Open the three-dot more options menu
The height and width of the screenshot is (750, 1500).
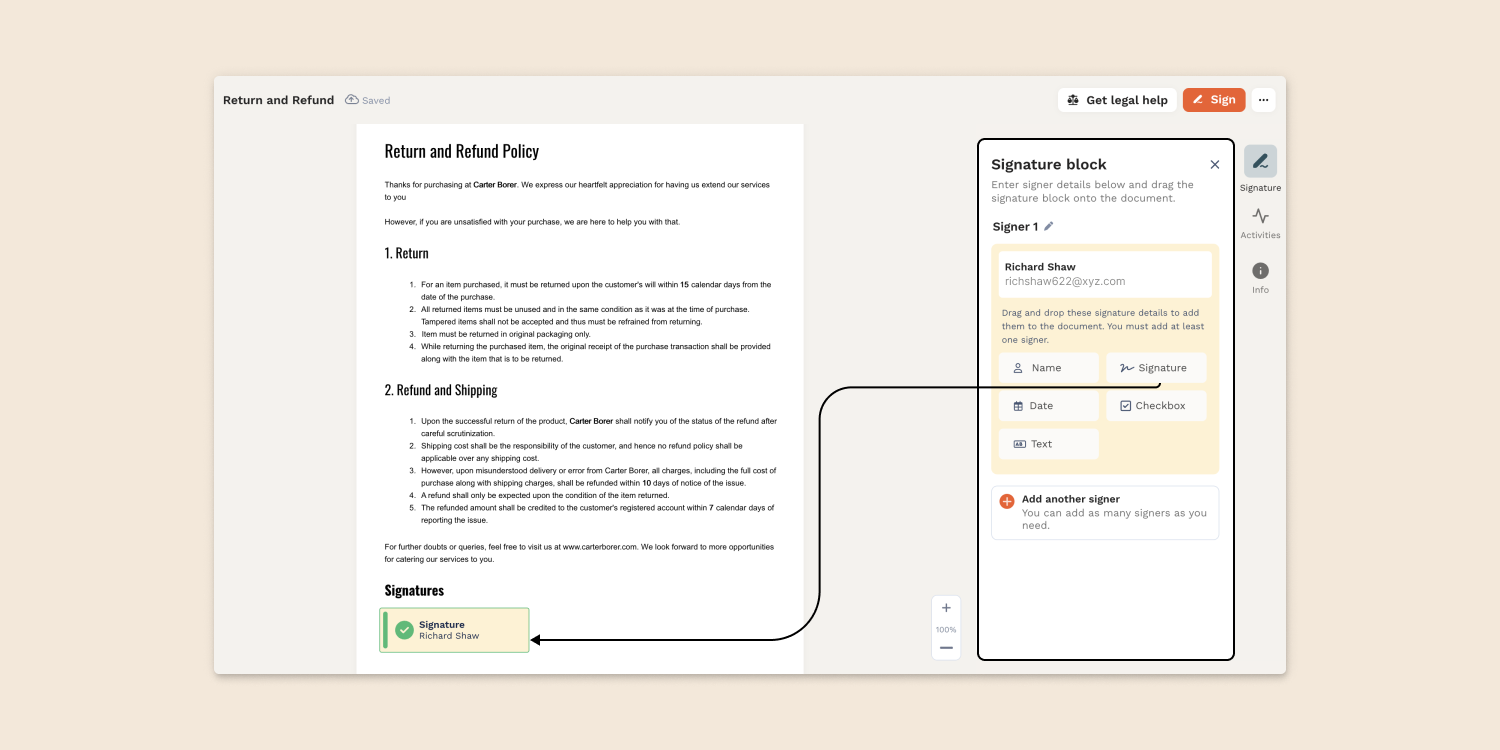coord(1263,100)
